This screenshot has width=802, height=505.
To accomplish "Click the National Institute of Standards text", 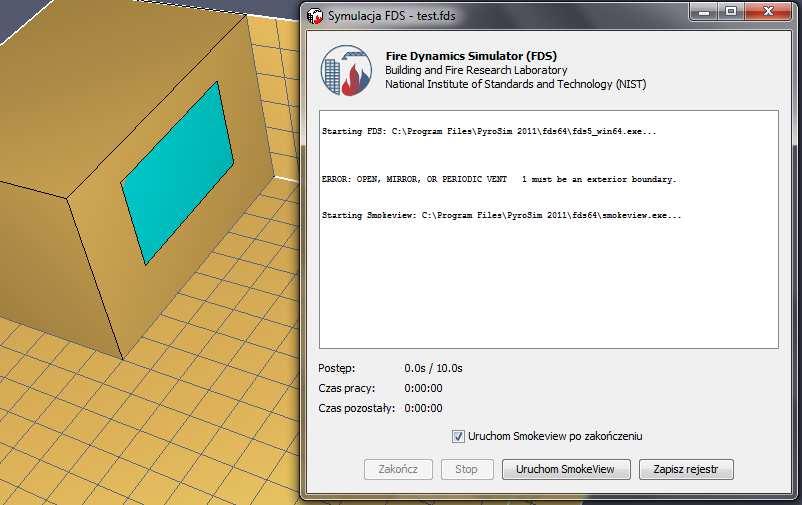I will click(516, 84).
